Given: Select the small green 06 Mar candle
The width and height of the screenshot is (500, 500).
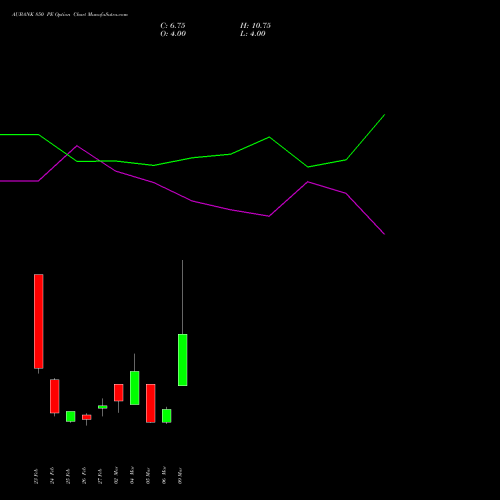Looking at the screenshot, I should [167, 416].
